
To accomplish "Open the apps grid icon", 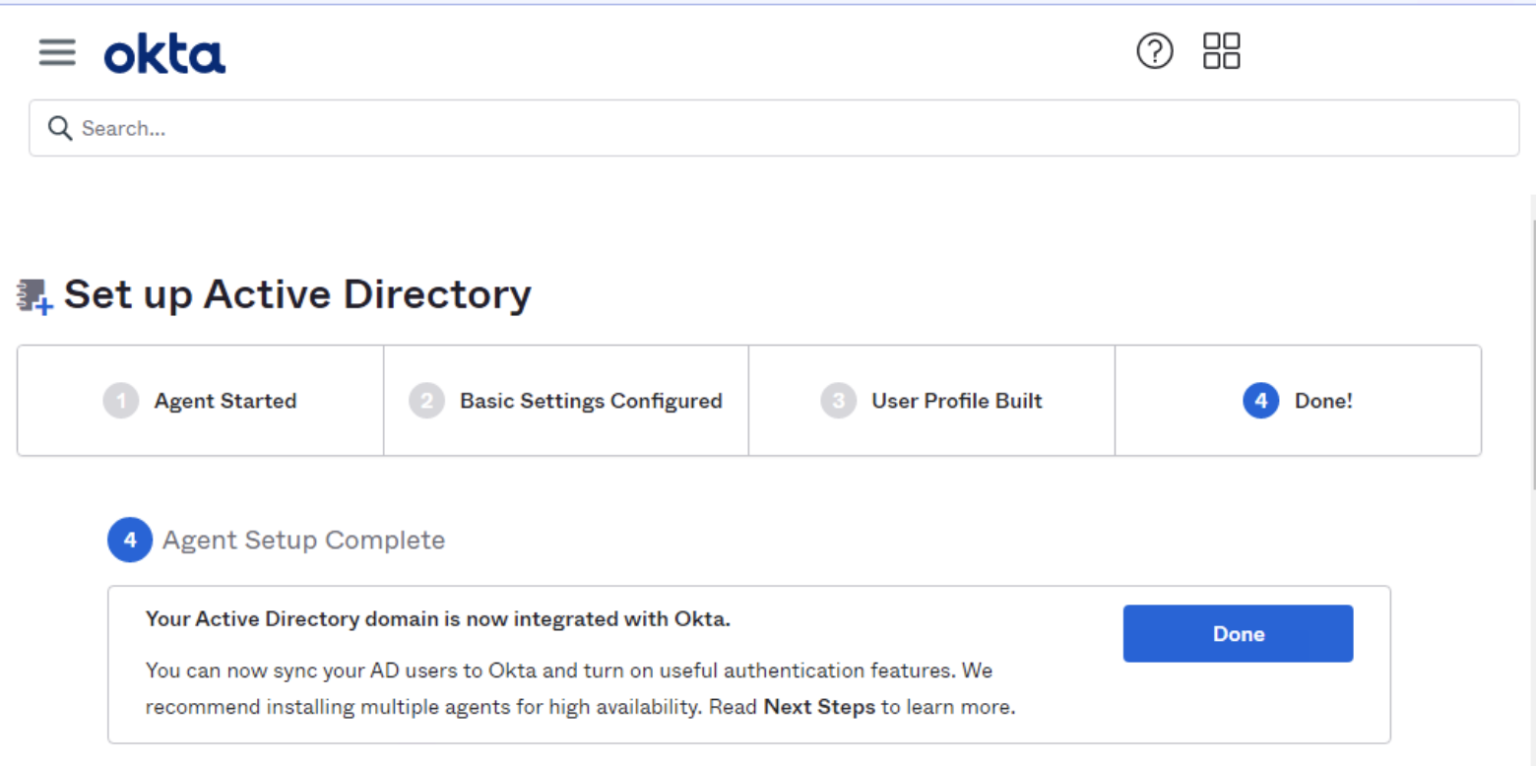I will tap(1220, 51).
